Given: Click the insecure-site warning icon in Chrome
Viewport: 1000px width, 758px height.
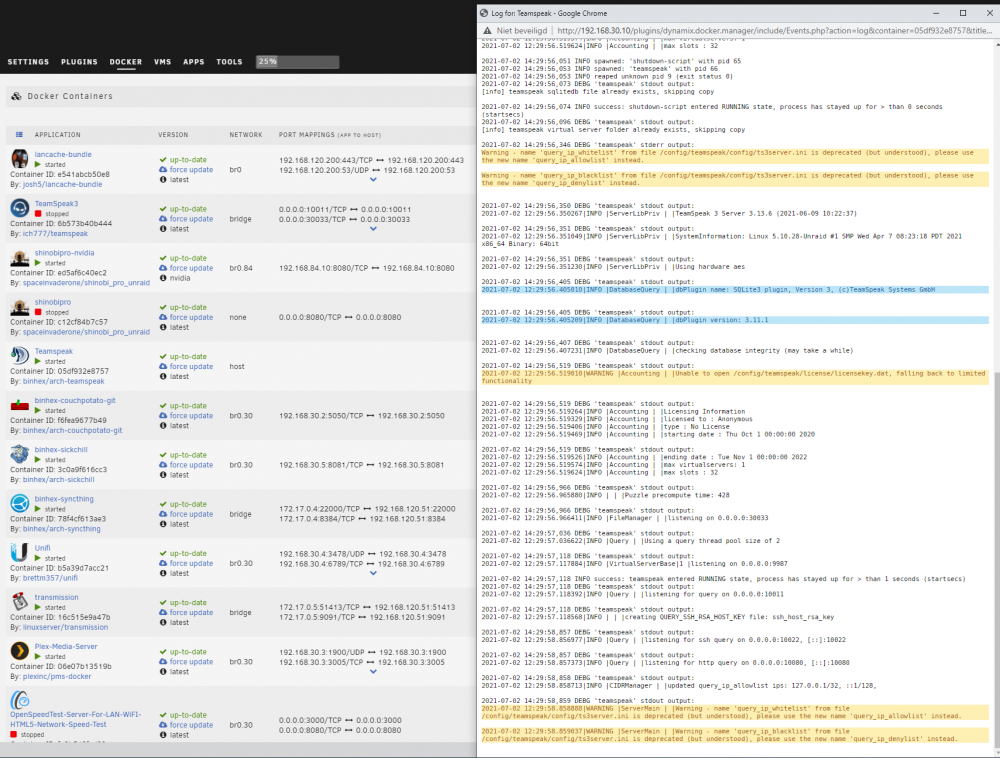Looking at the screenshot, I should tap(487, 31).
